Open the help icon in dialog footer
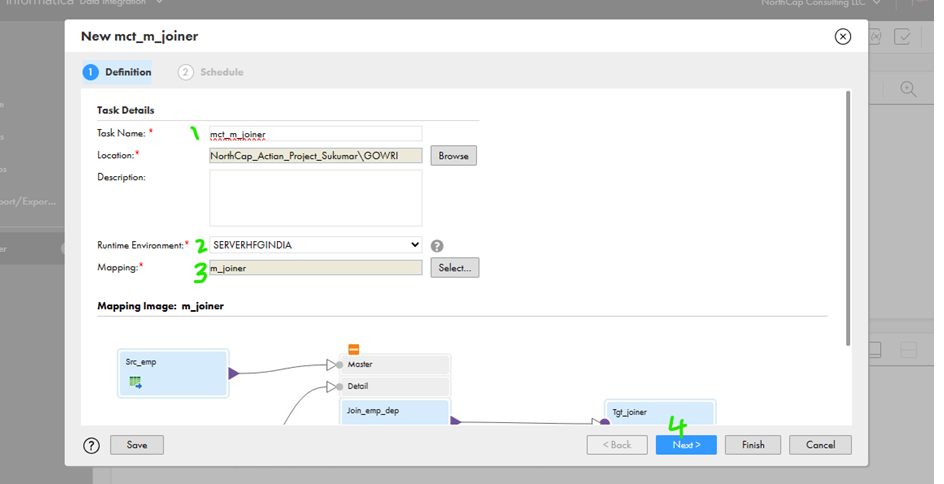The width and height of the screenshot is (944, 484). pos(92,445)
